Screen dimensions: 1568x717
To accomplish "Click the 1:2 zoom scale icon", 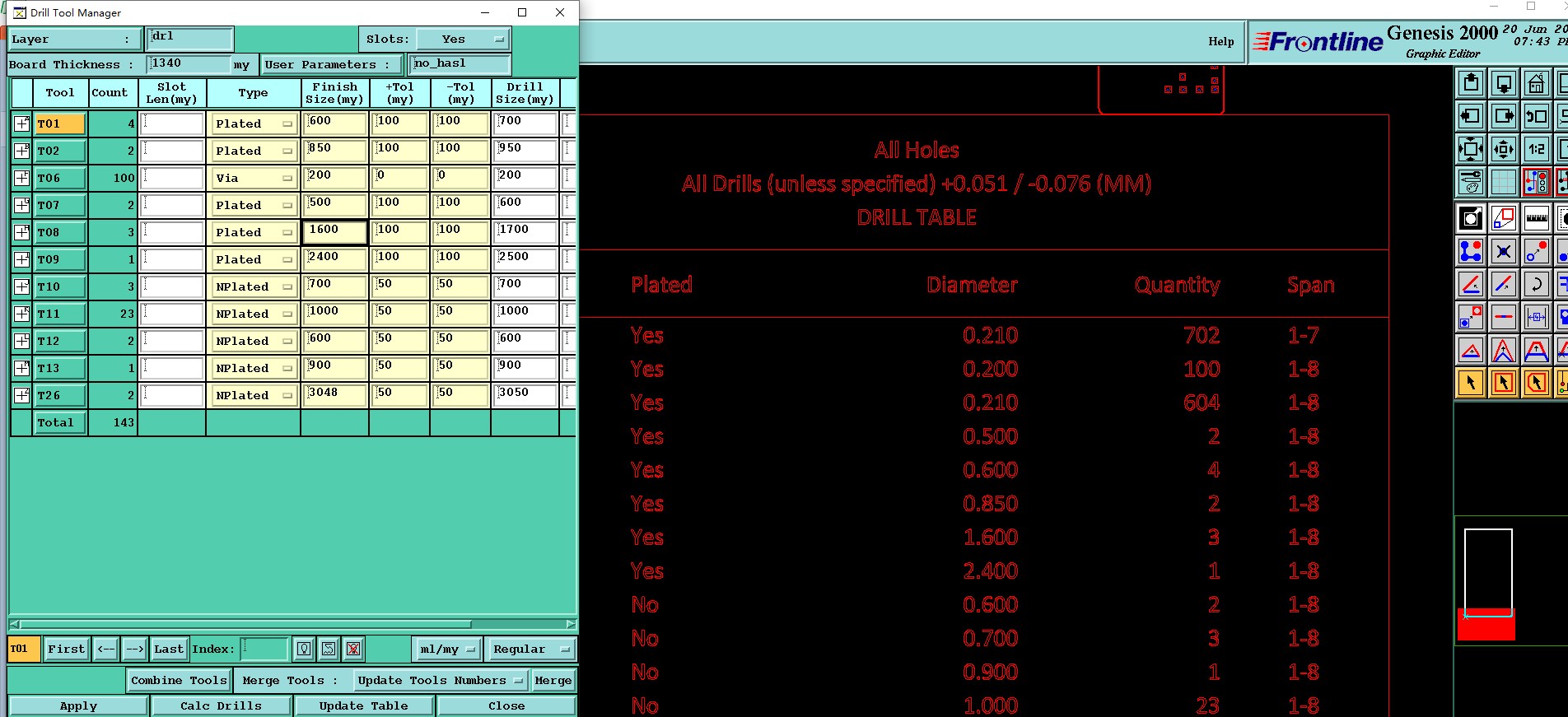I will [x=1537, y=149].
